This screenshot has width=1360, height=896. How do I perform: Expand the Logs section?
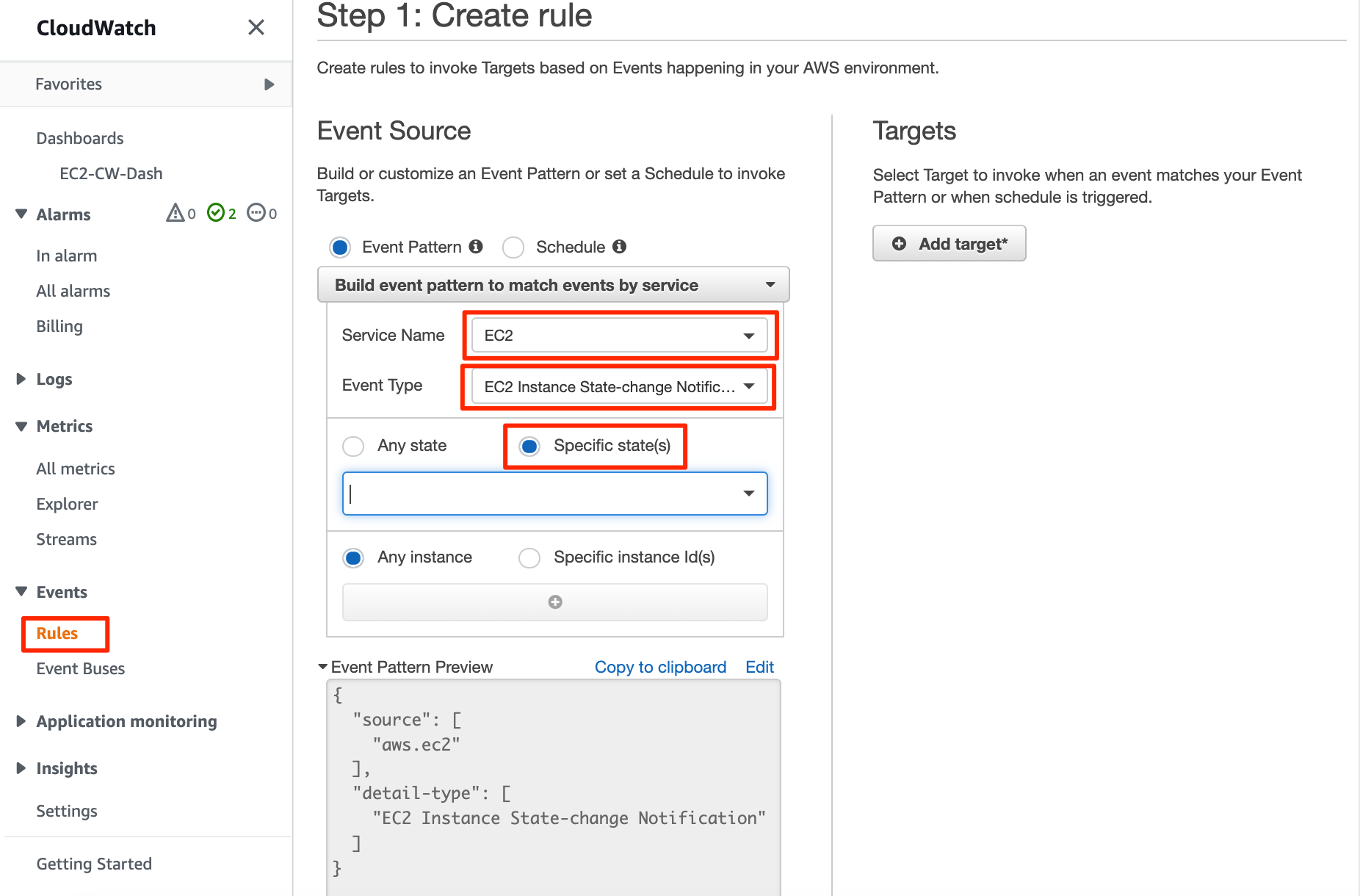[x=21, y=379]
